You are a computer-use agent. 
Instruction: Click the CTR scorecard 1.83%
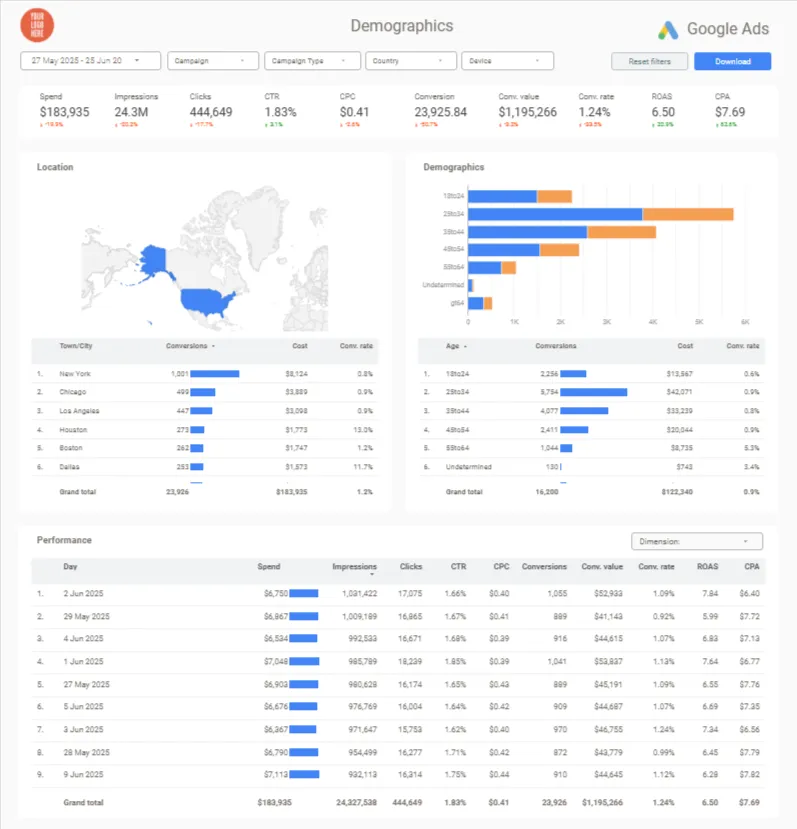[280, 112]
